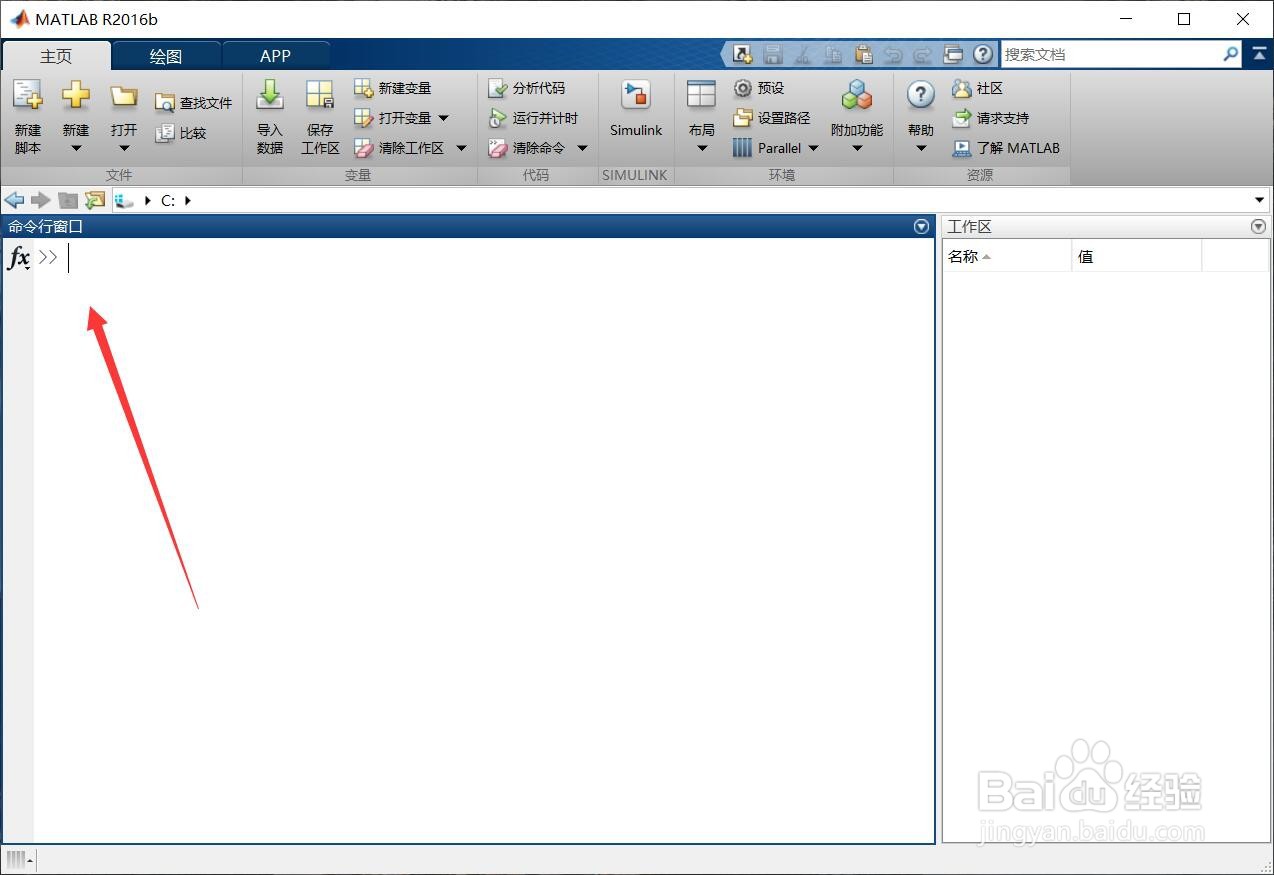Open 附加功能 add-ons
The image size is (1274, 875).
tap(857, 108)
